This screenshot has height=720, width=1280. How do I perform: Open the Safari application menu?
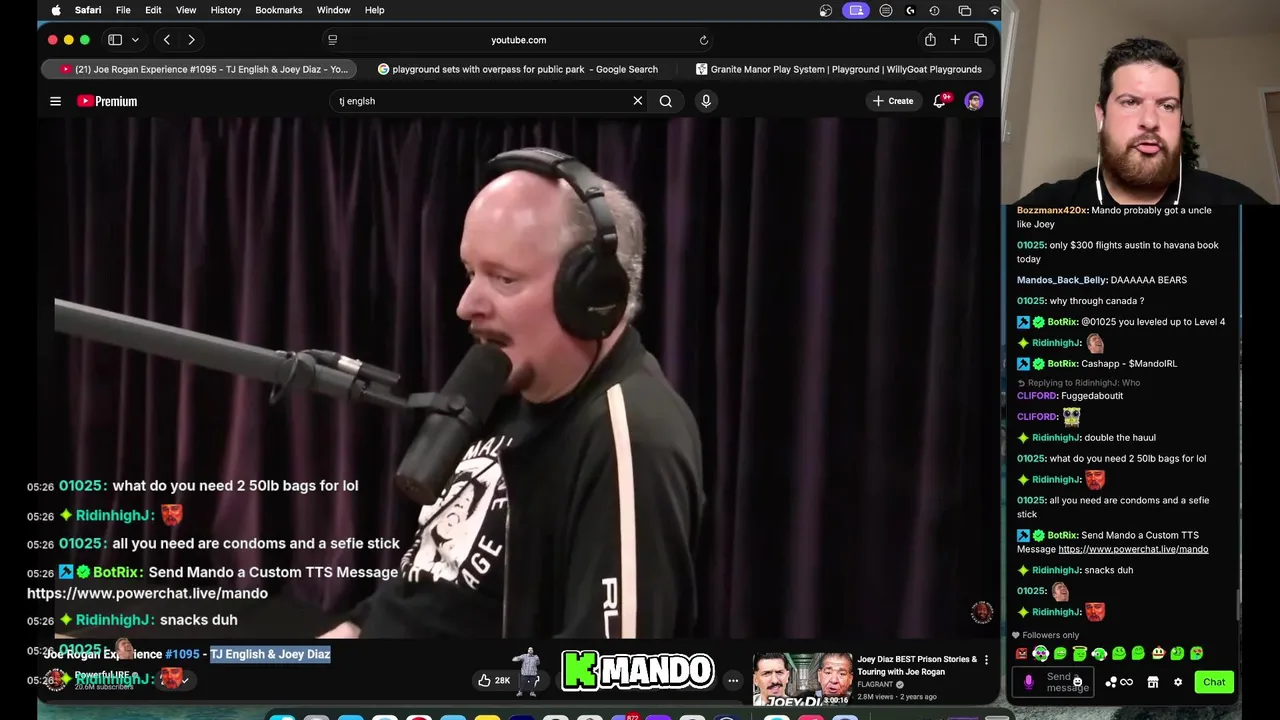click(88, 10)
